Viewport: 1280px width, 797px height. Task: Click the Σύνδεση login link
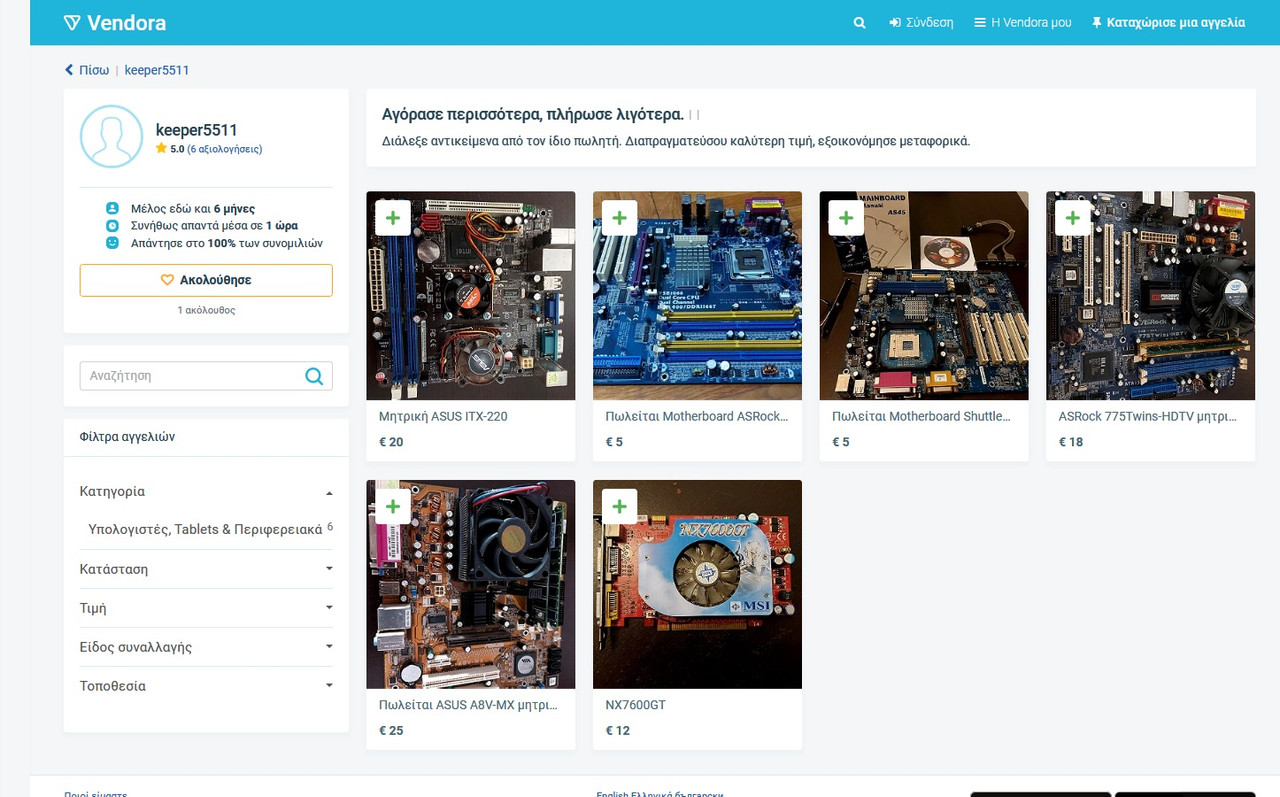921,22
